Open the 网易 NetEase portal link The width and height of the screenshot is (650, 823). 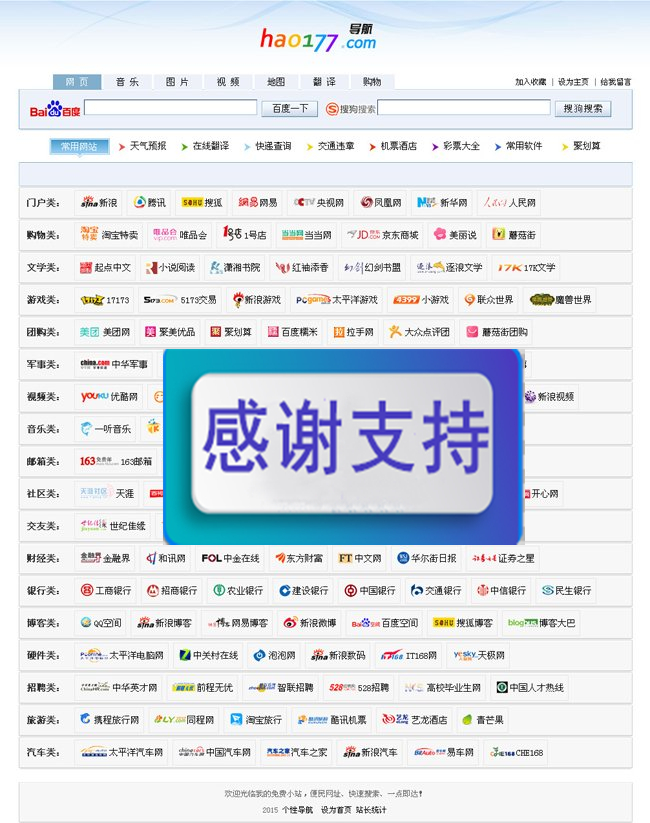coord(257,203)
